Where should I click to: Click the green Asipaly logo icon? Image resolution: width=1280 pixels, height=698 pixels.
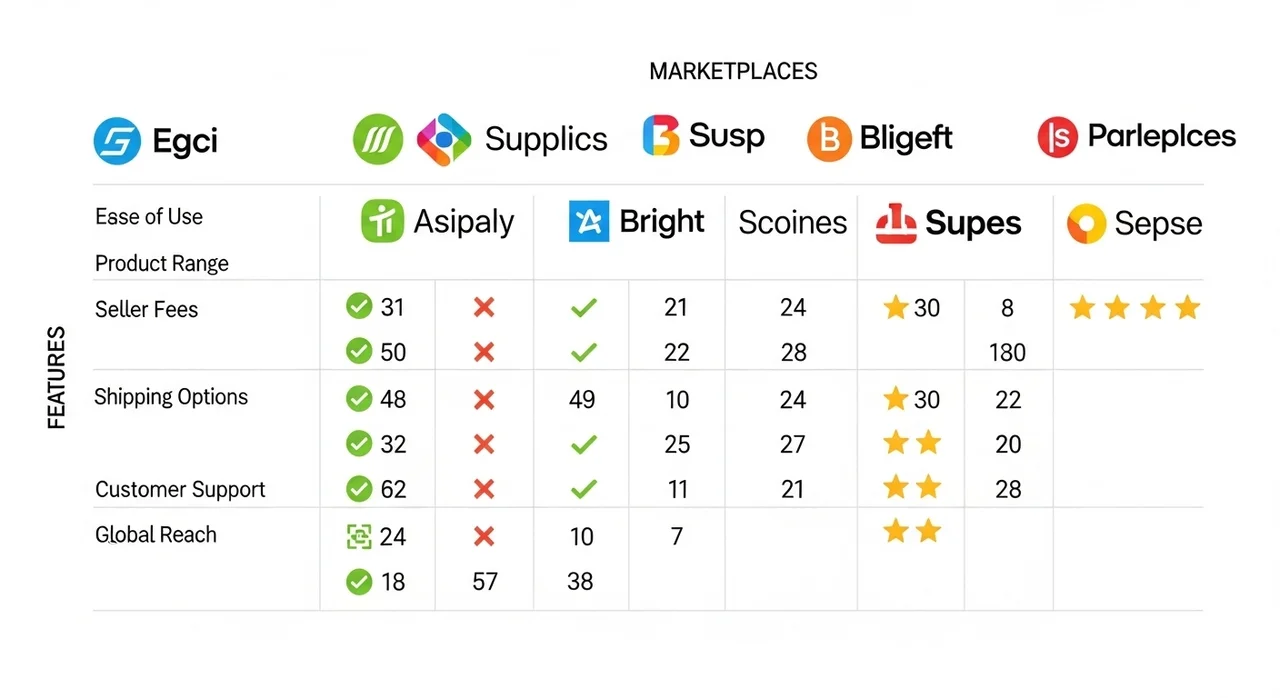click(x=382, y=221)
